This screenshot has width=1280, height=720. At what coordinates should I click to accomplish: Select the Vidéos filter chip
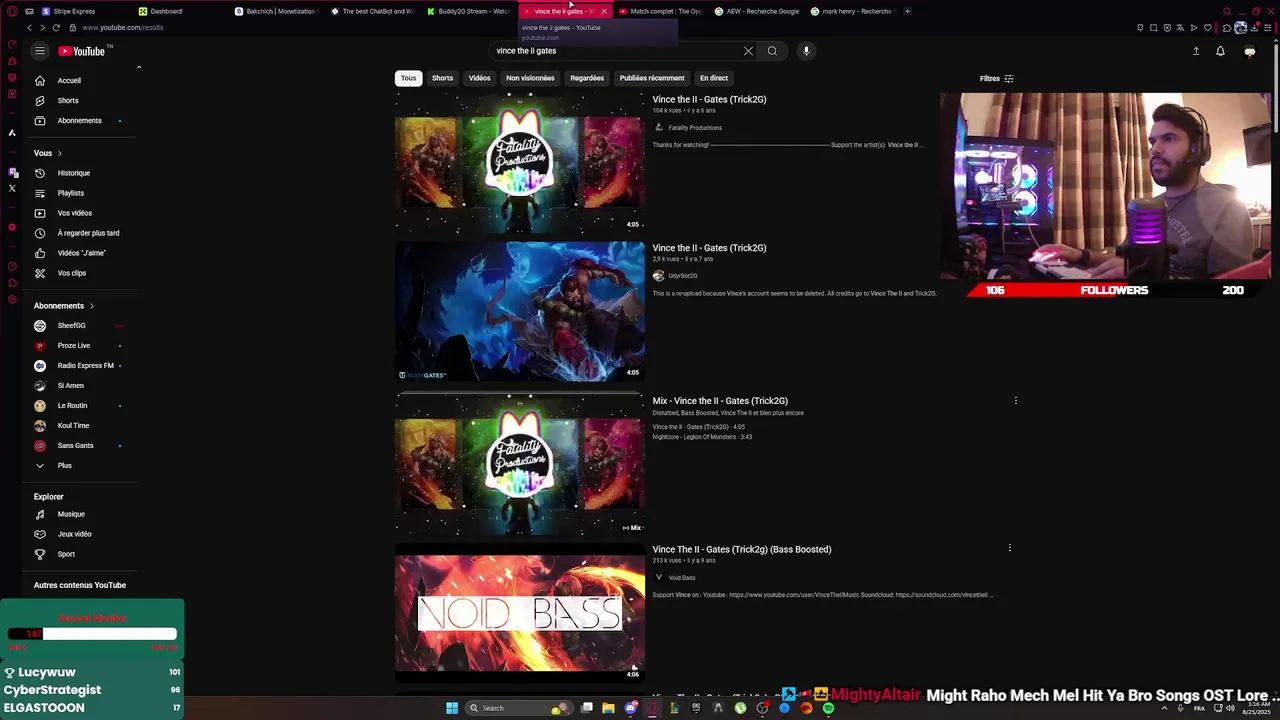pos(480,78)
